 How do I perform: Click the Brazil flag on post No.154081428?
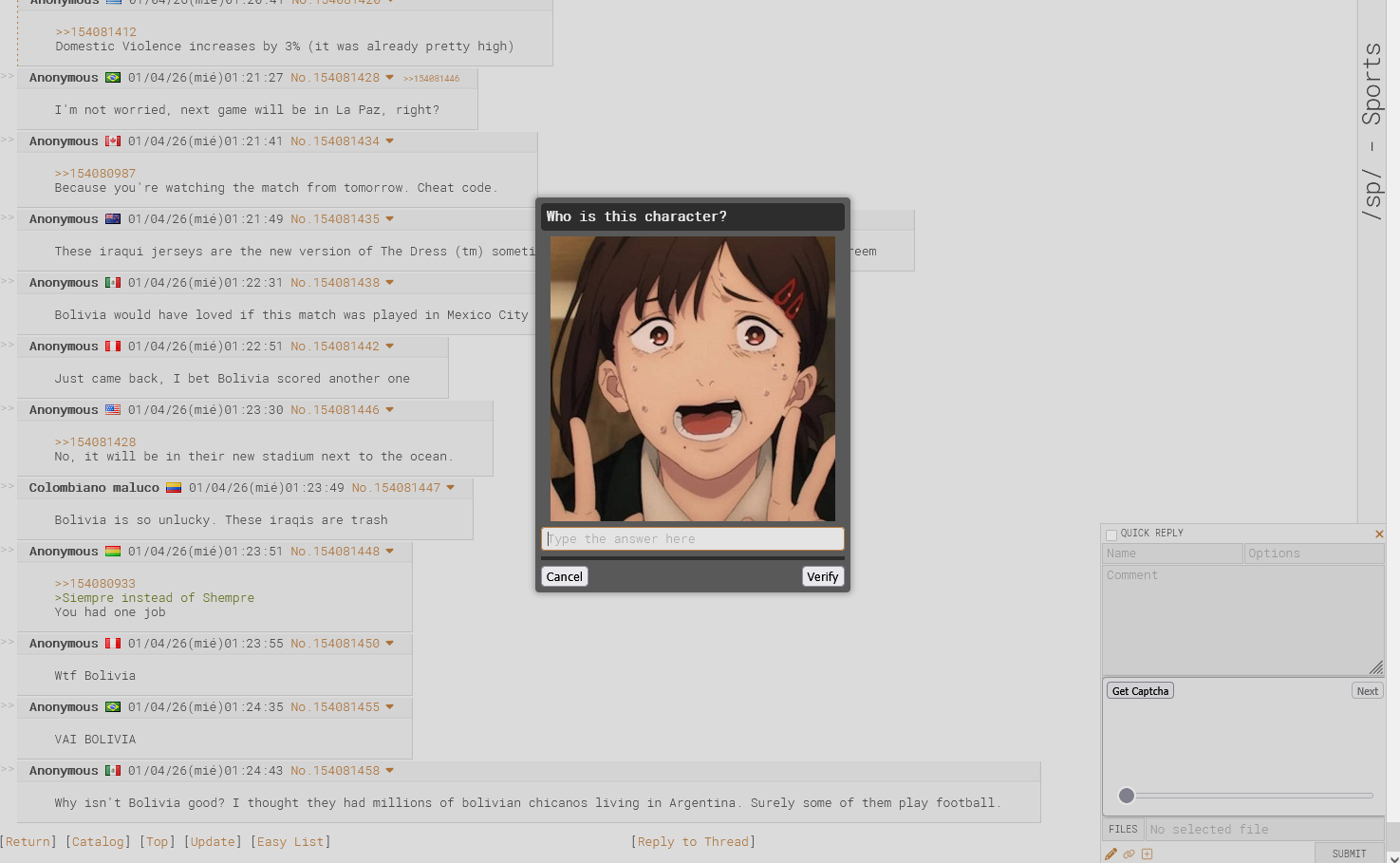pyautogui.click(x=113, y=78)
